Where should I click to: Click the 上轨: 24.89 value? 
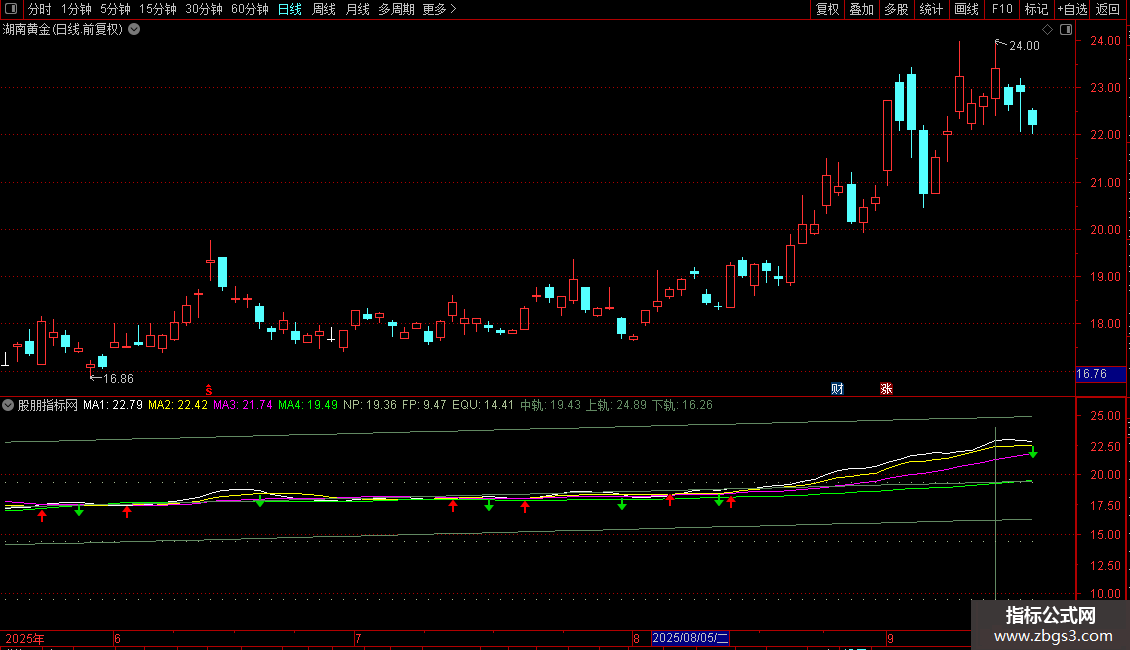pos(616,405)
